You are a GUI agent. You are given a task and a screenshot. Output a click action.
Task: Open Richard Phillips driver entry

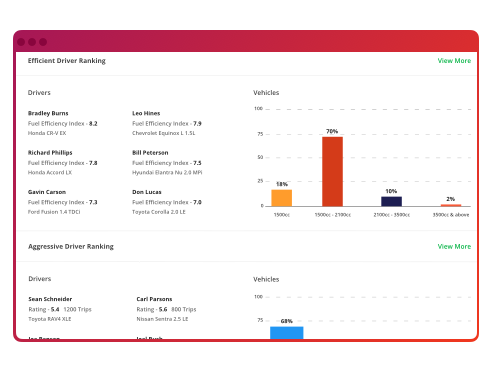point(50,153)
